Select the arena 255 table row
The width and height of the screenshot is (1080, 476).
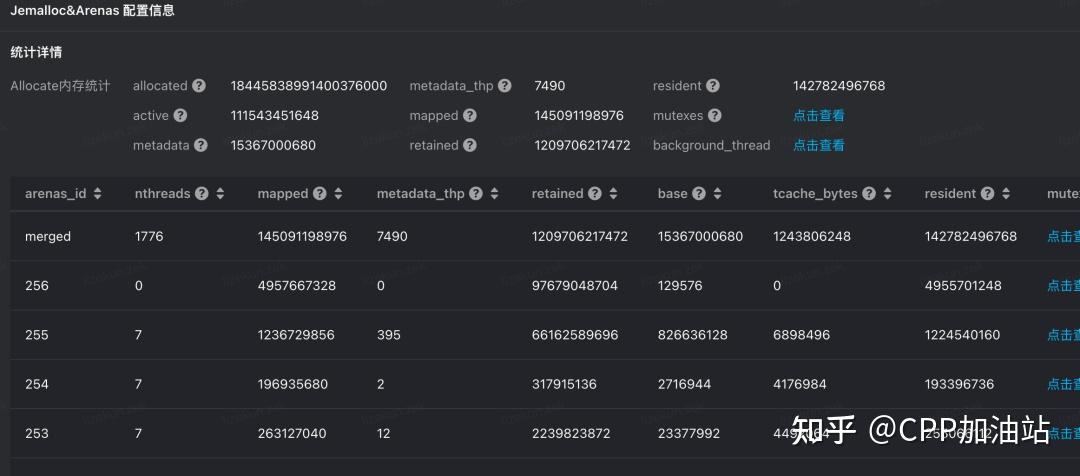(x=500, y=335)
